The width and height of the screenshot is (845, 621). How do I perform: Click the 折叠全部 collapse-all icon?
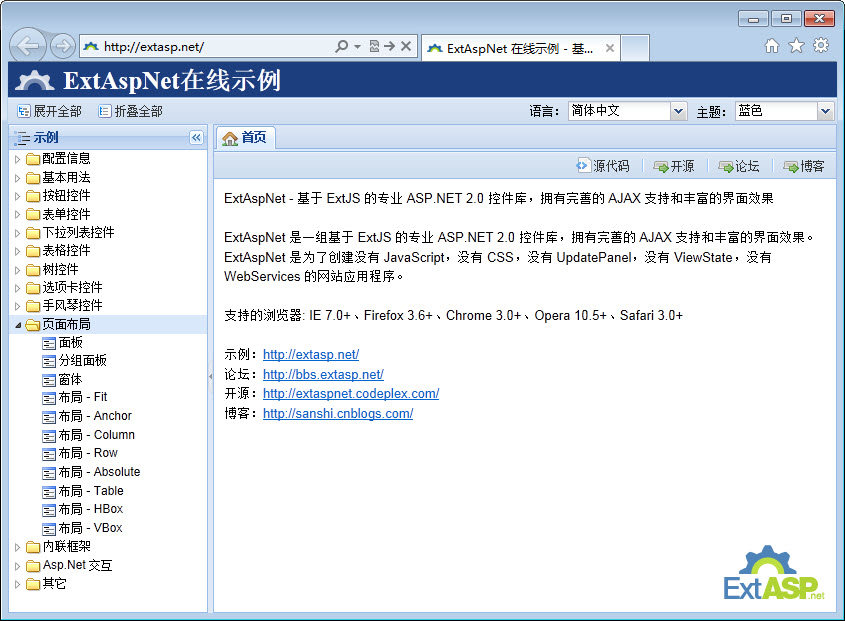click(x=105, y=112)
